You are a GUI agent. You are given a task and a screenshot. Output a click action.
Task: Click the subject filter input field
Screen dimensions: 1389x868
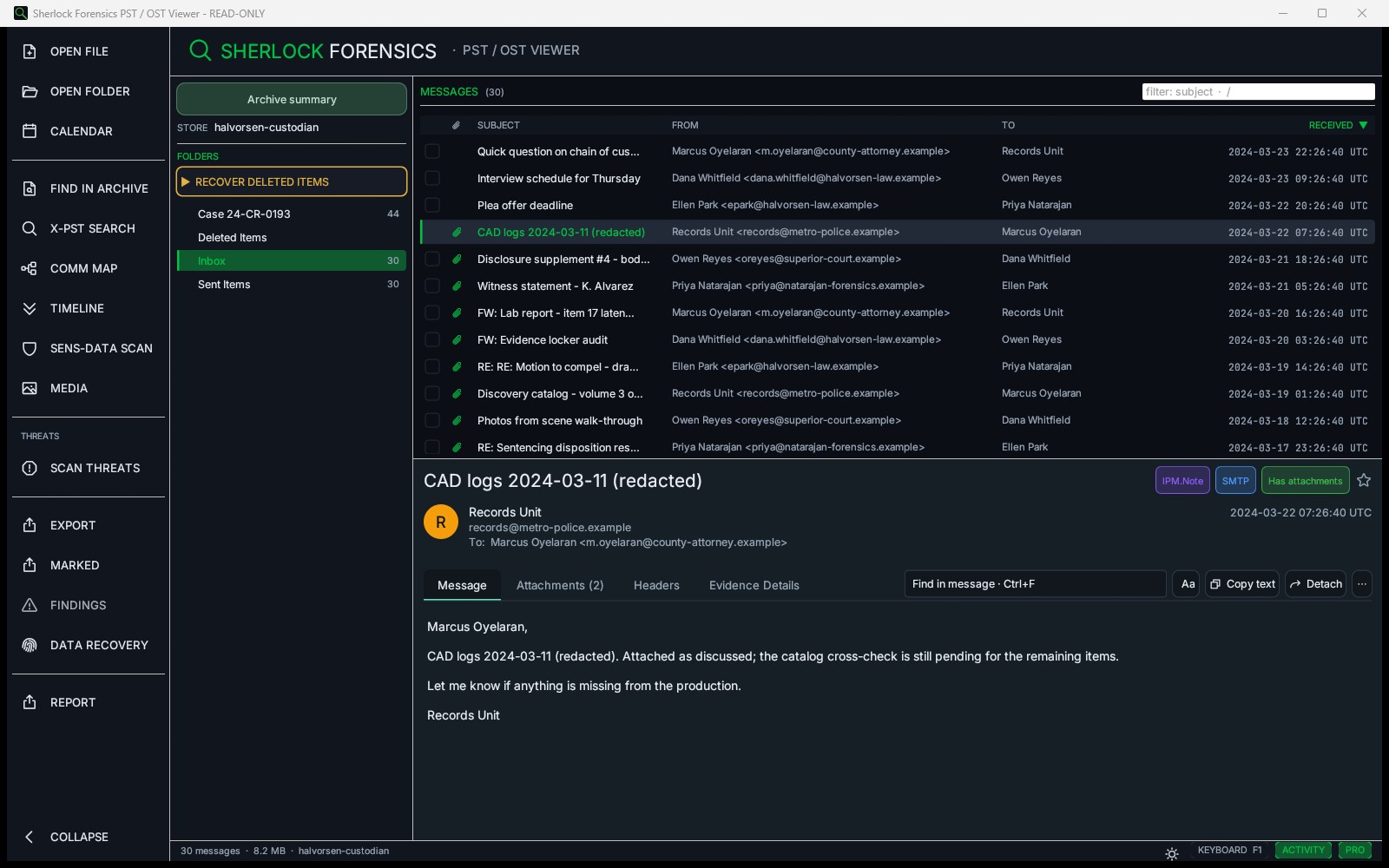[1258, 91]
